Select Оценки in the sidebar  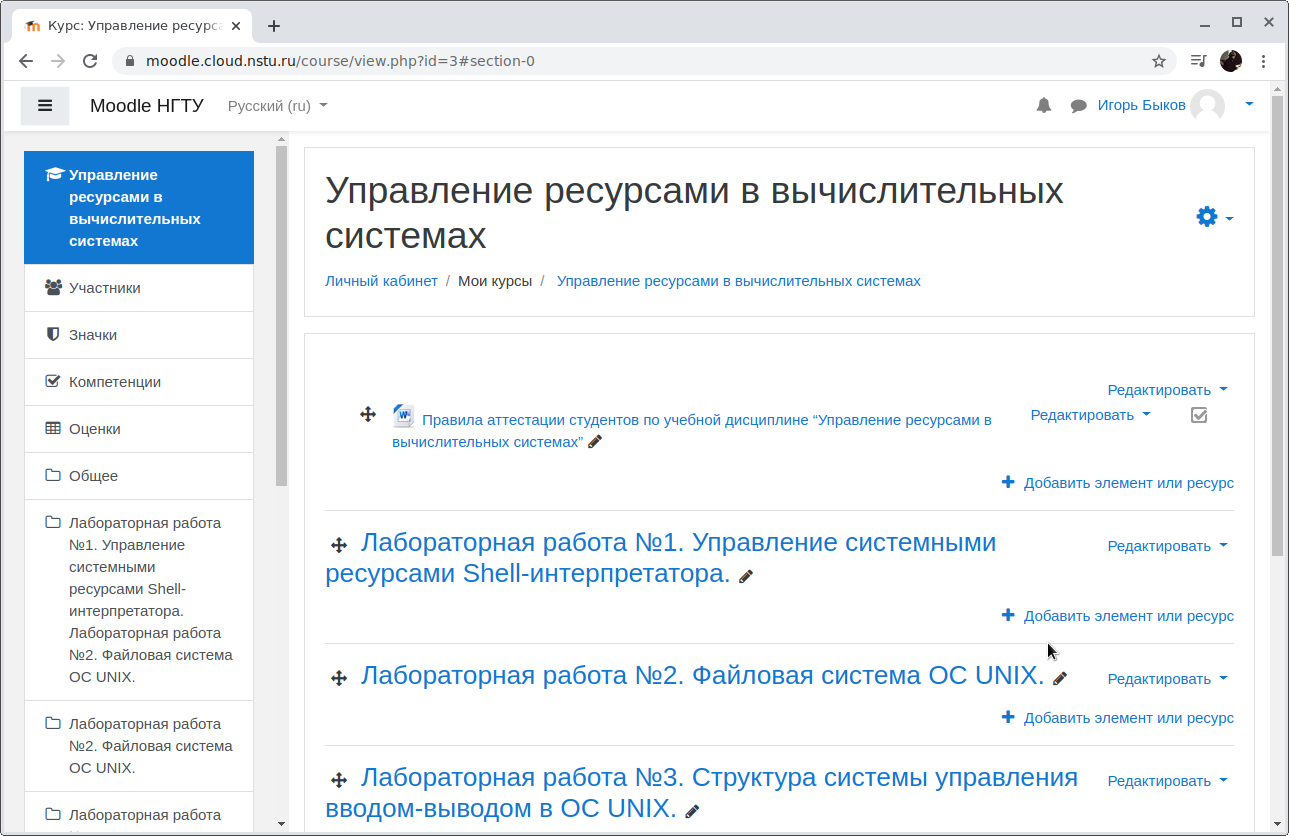[139, 429]
